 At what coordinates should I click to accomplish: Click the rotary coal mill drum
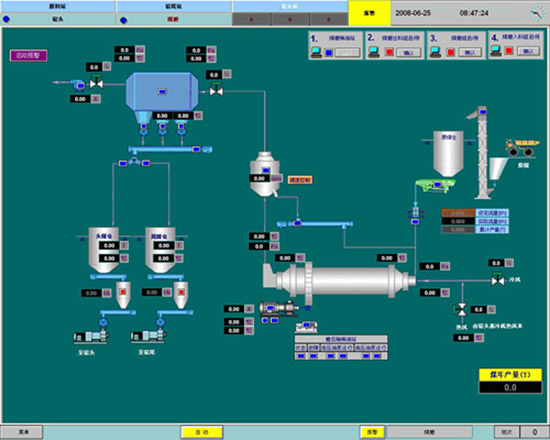tap(339, 281)
